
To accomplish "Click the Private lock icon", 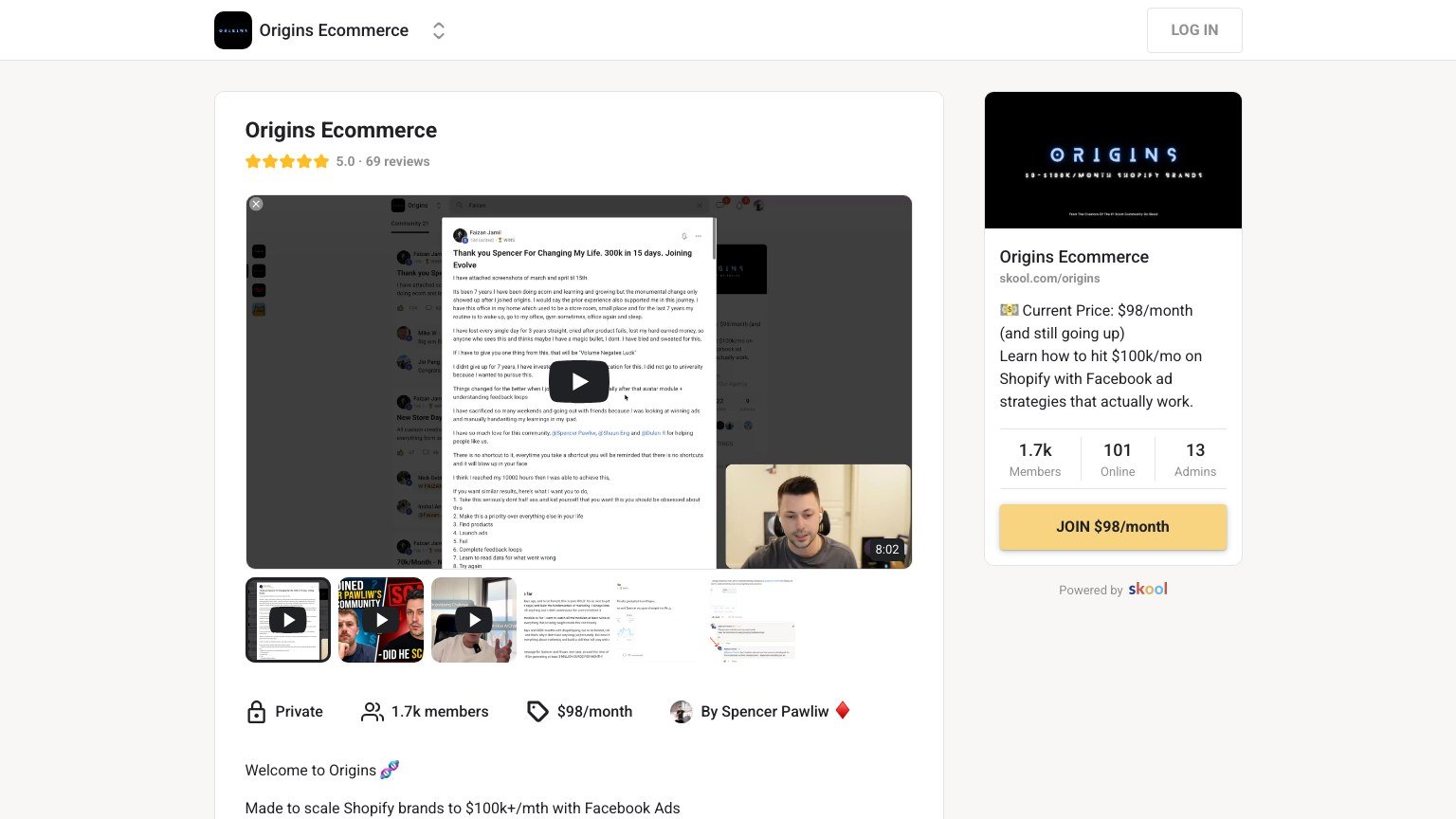I will [256, 712].
